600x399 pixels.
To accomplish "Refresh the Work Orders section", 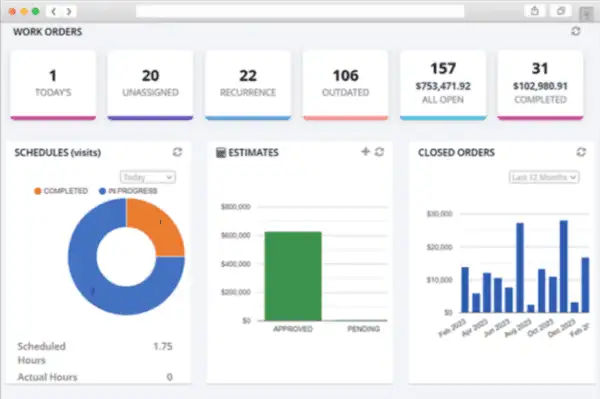I will point(576,31).
